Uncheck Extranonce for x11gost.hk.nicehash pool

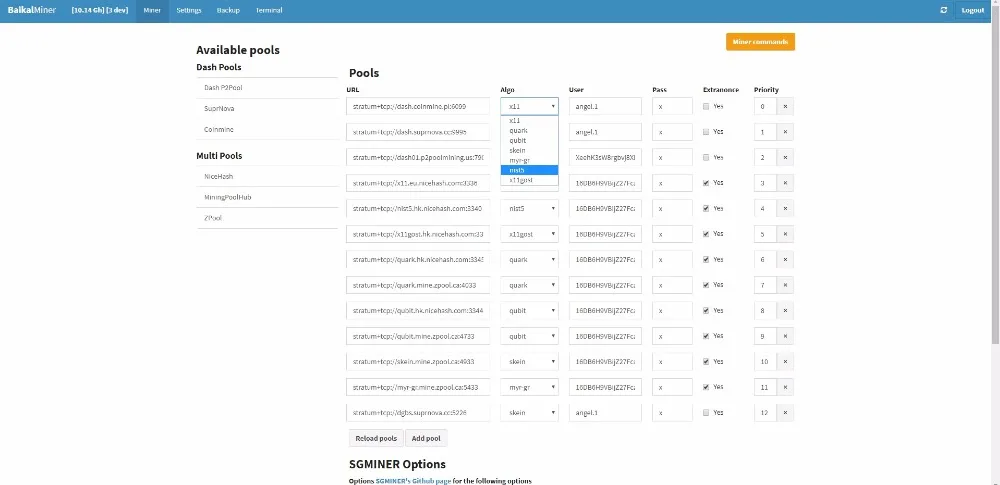point(706,234)
